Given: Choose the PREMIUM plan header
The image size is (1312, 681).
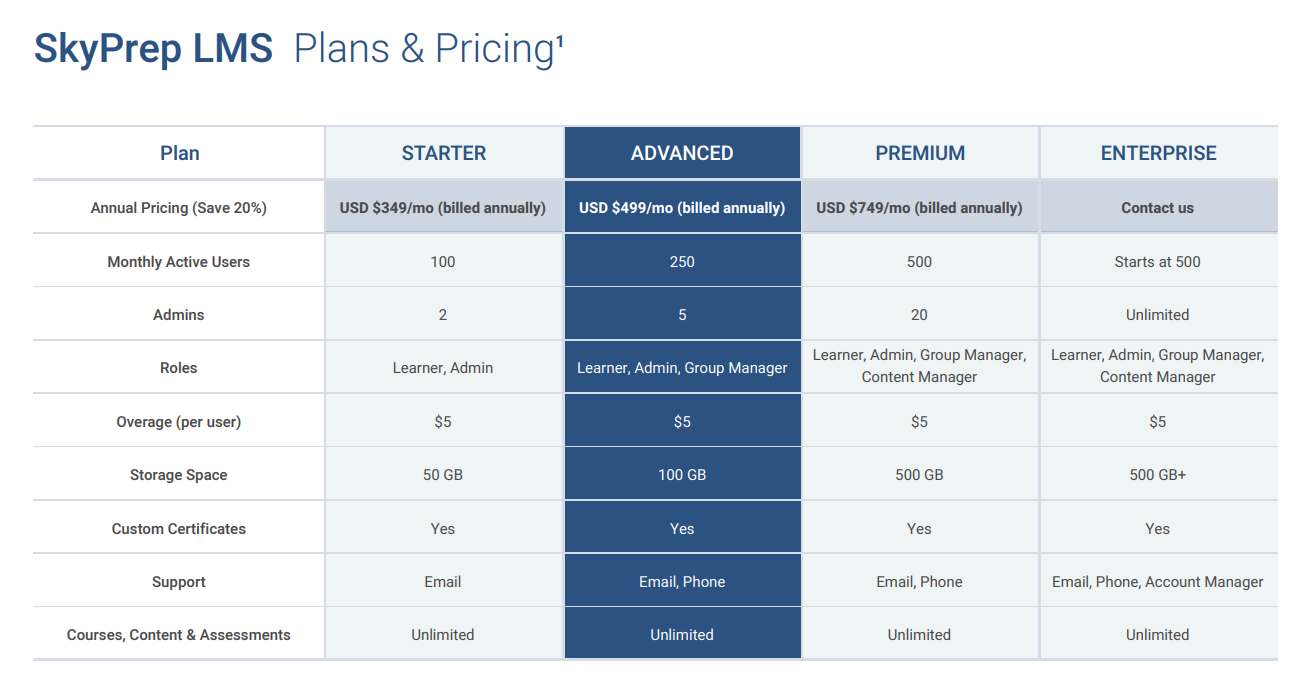Looking at the screenshot, I should tap(920, 153).
